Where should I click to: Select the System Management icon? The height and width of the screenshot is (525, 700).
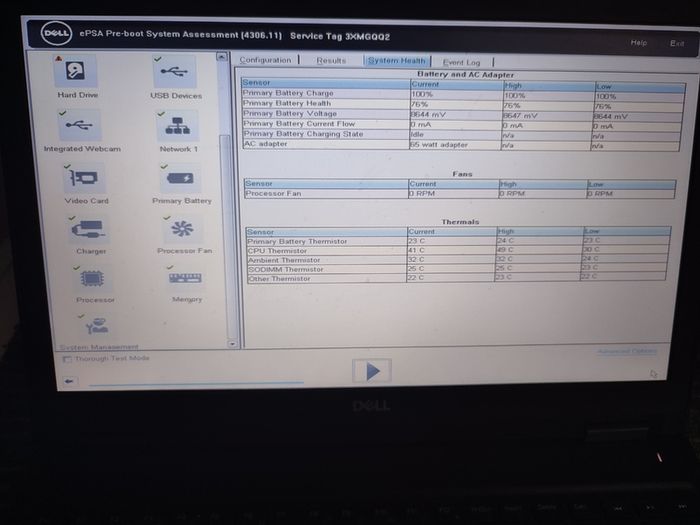tap(97, 327)
